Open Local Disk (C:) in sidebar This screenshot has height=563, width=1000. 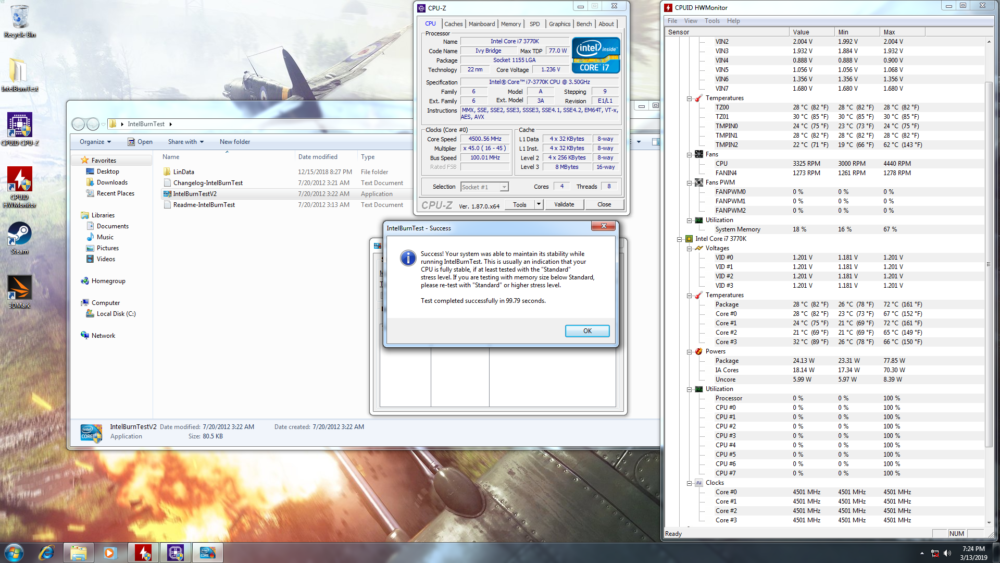pos(115,314)
